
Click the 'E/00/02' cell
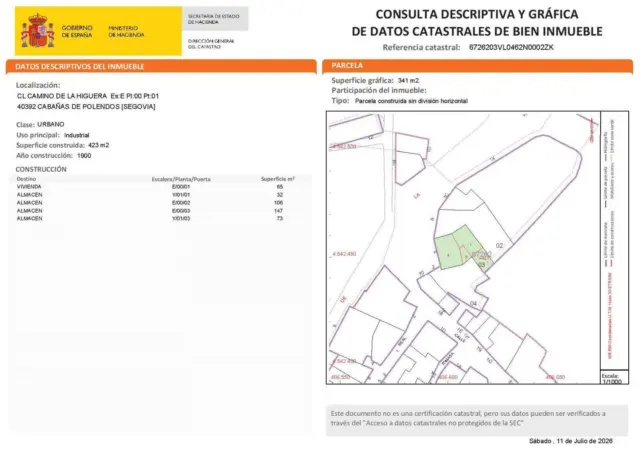[181, 203]
